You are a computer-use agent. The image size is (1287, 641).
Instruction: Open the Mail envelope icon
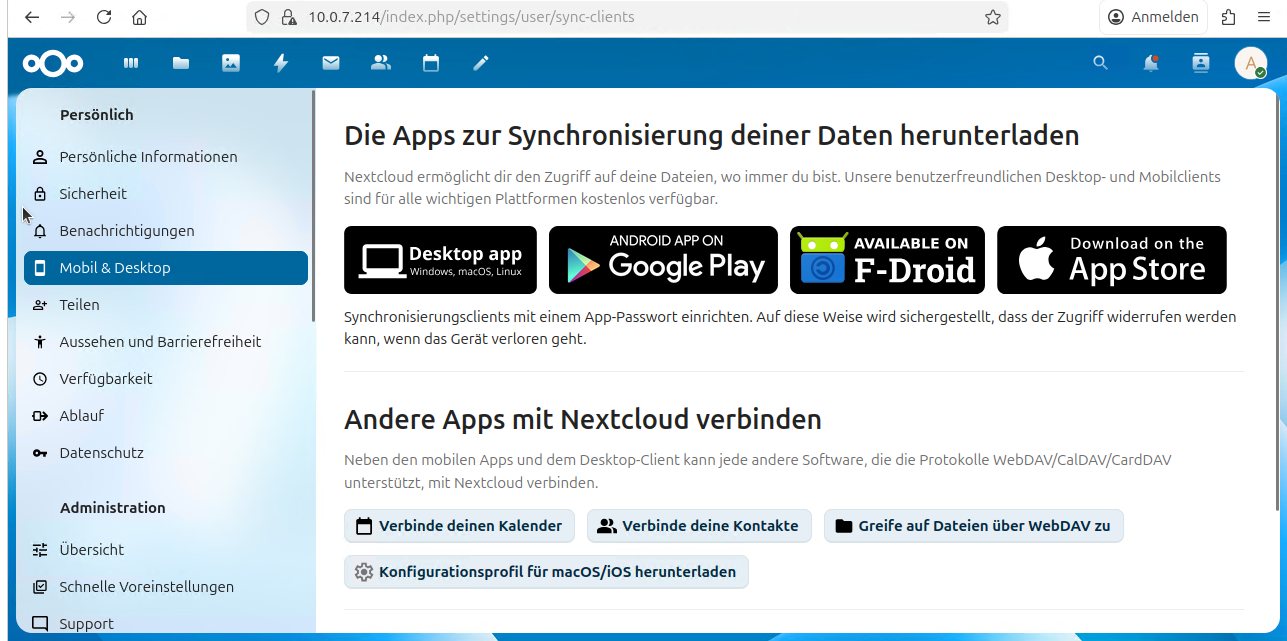331,63
